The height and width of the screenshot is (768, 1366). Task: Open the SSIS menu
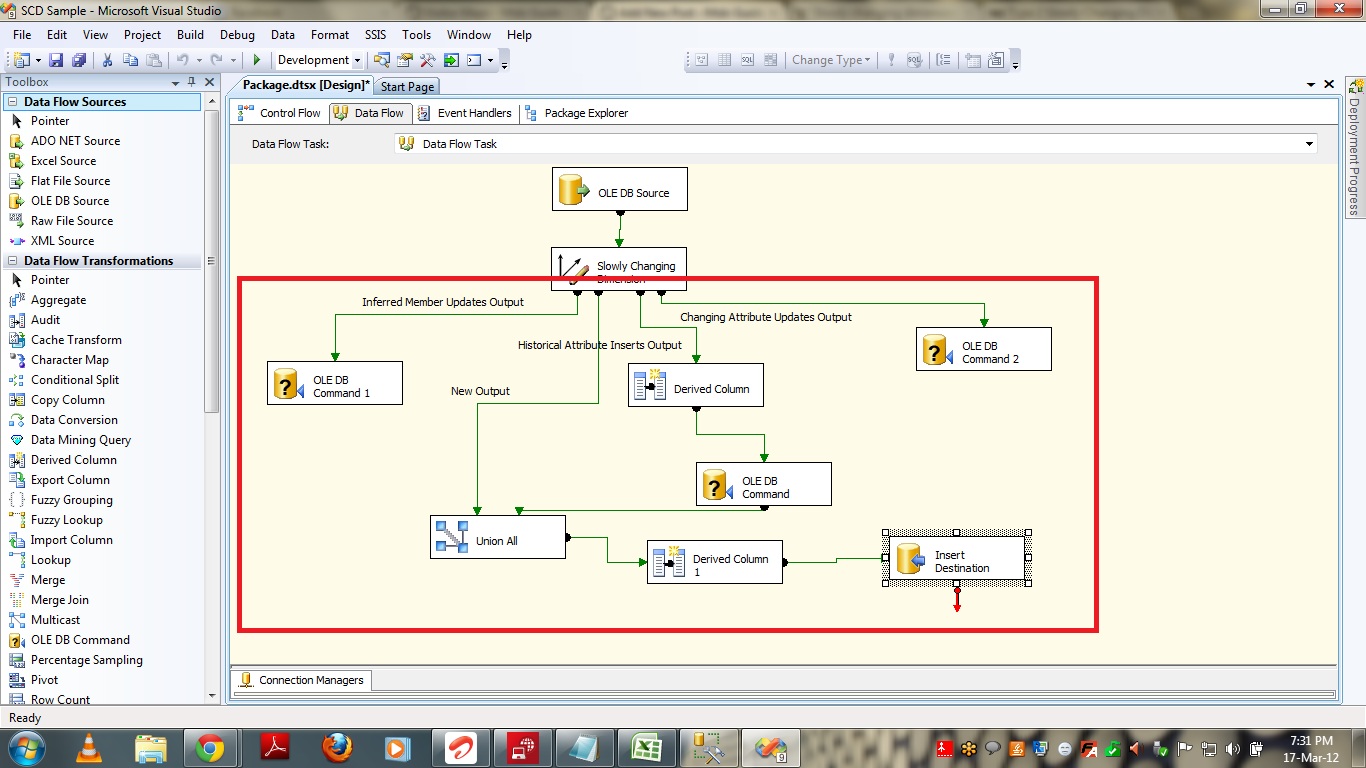[375, 35]
